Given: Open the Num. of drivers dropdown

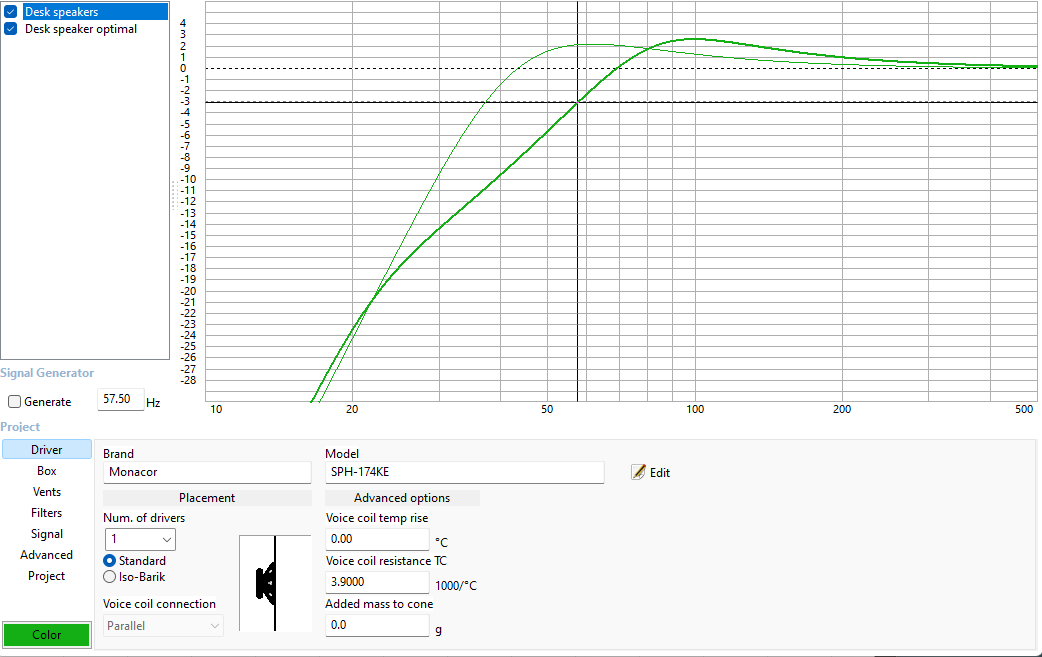Looking at the screenshot, I should pyautogui.click(x=140, y=539).
